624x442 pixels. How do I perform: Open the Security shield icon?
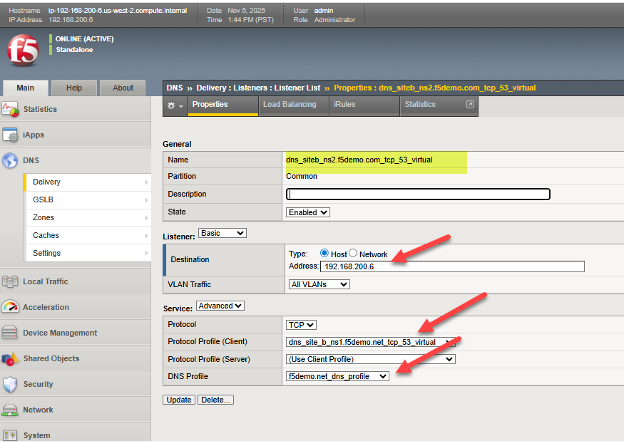point(11,384)
